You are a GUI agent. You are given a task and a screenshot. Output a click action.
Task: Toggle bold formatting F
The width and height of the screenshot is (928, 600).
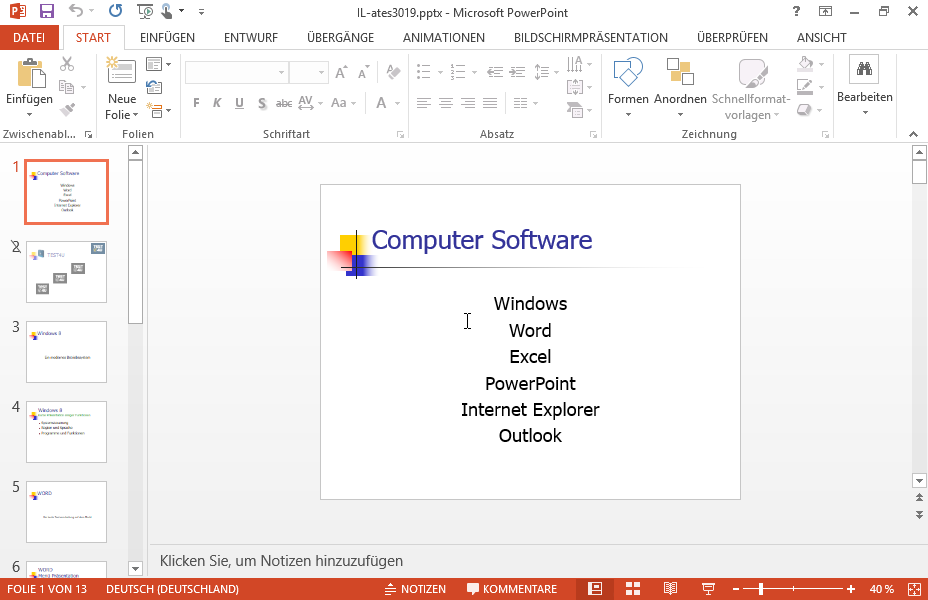[x=196, y=104]
